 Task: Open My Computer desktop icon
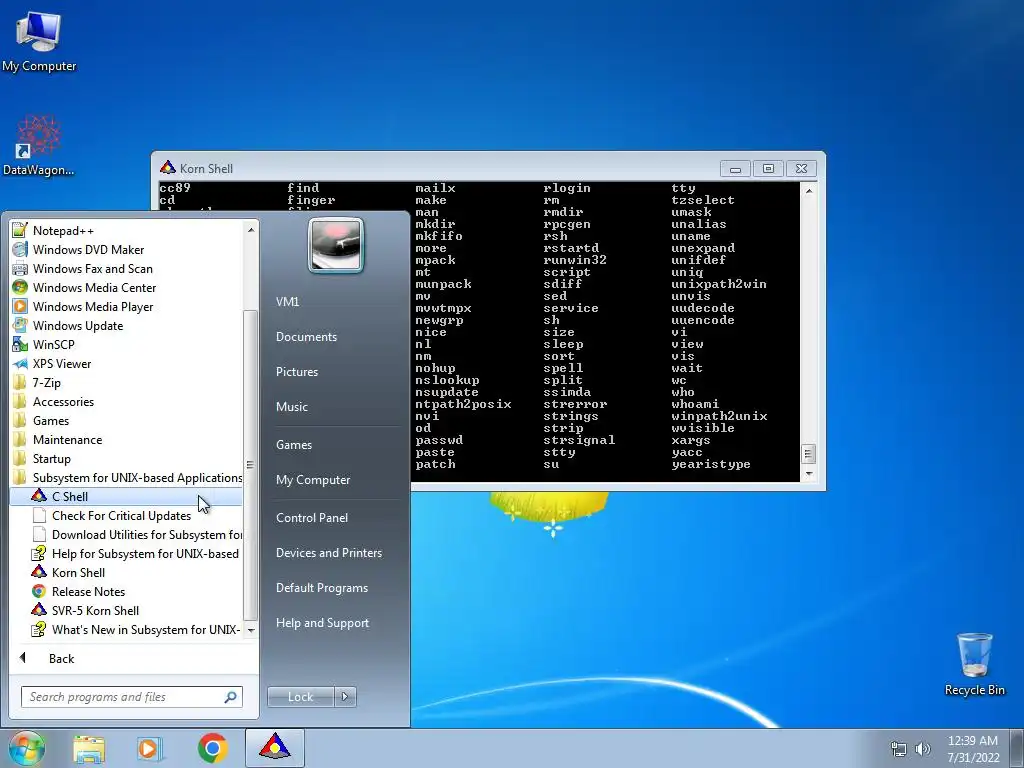coord(39,42)
